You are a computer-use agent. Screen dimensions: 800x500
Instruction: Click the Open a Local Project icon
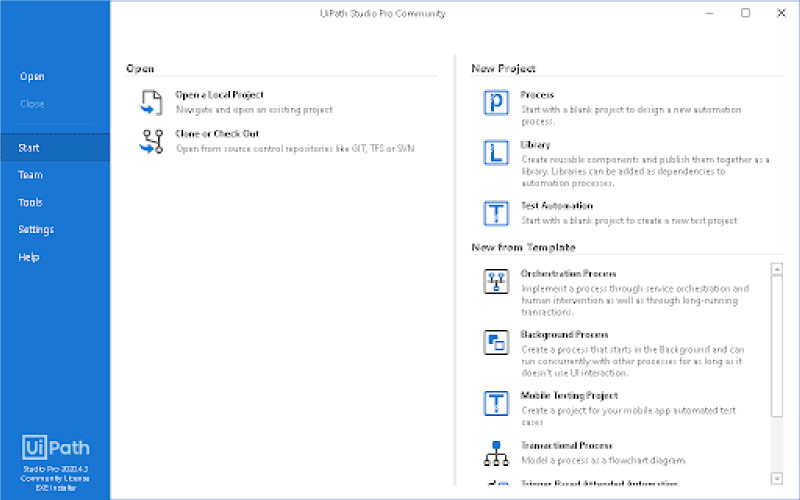pos(152,103)
